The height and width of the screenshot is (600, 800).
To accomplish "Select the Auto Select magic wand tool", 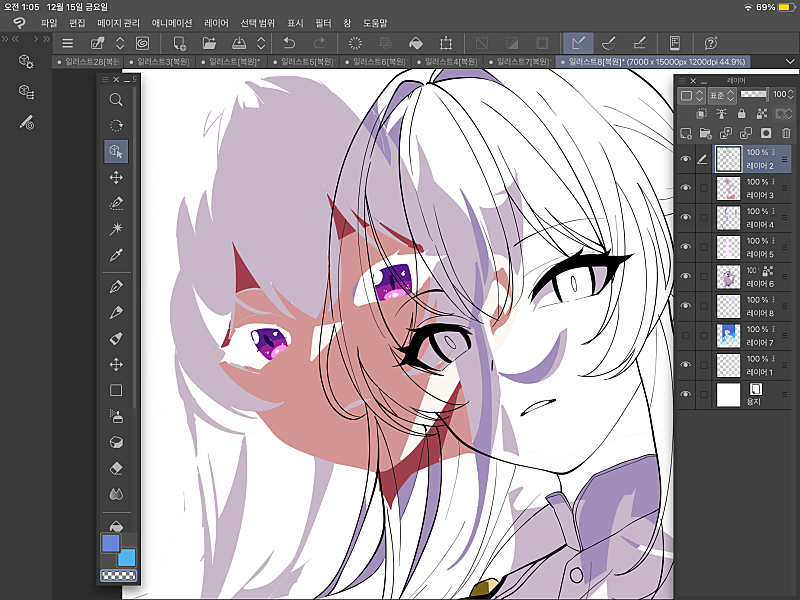I will (x=116, y=229).
